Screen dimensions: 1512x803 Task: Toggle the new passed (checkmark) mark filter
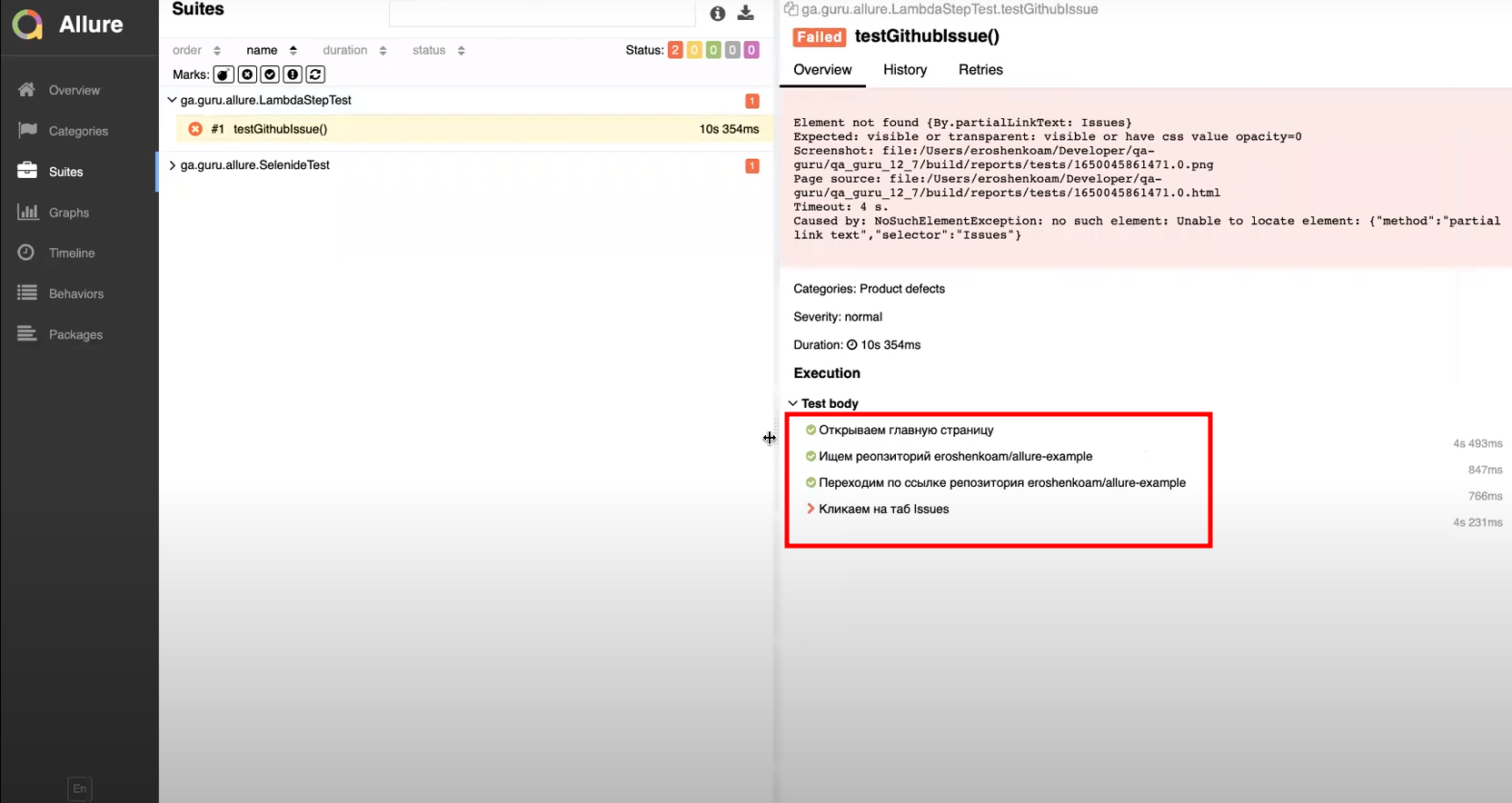click(270, 74)
